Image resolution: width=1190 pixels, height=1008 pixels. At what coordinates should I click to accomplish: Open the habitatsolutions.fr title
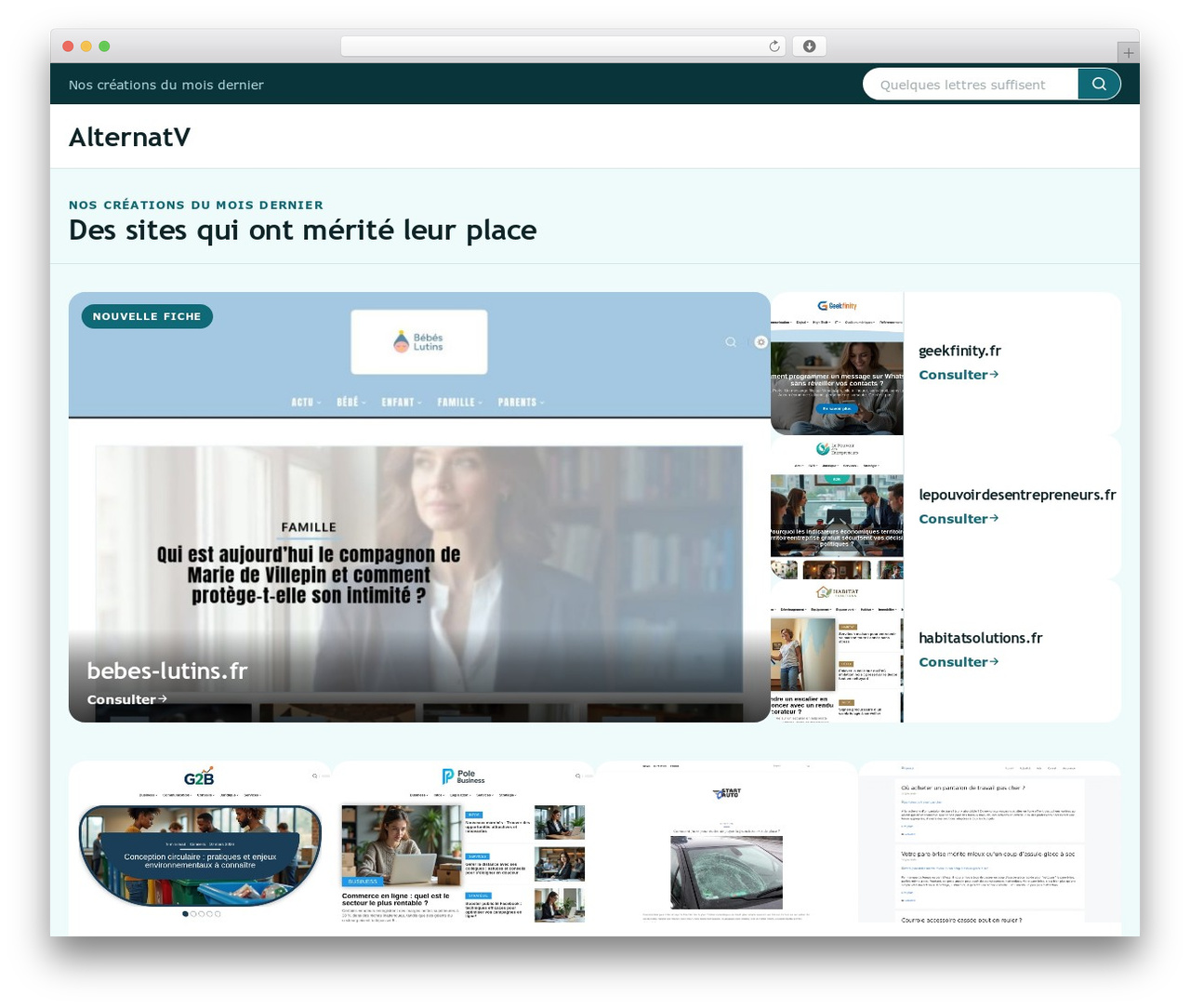coord(980,638)
